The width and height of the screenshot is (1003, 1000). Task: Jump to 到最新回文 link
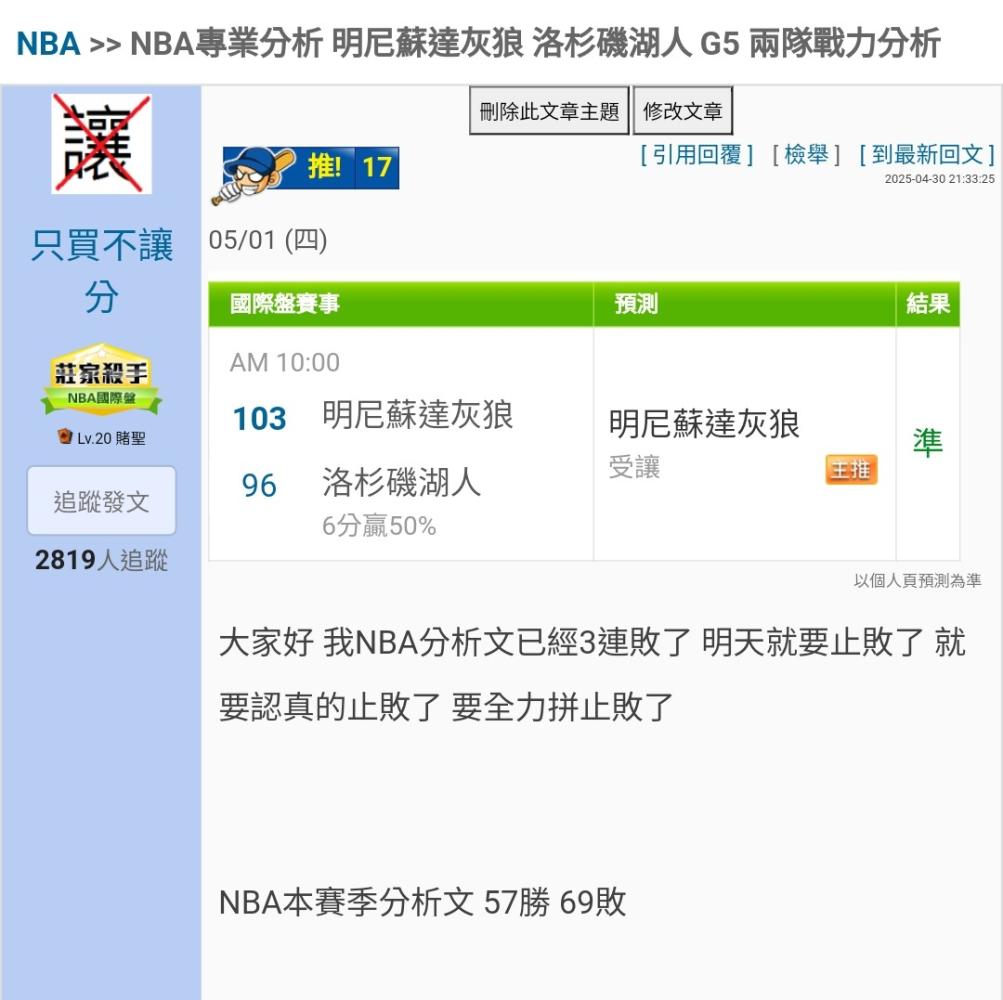(x=926, y=154)
